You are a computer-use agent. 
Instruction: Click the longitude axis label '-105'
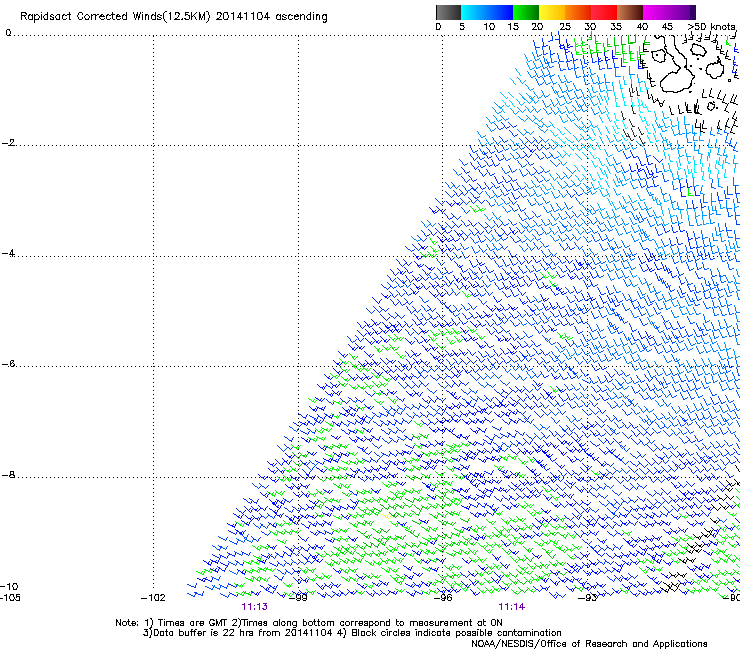point(10,598)
